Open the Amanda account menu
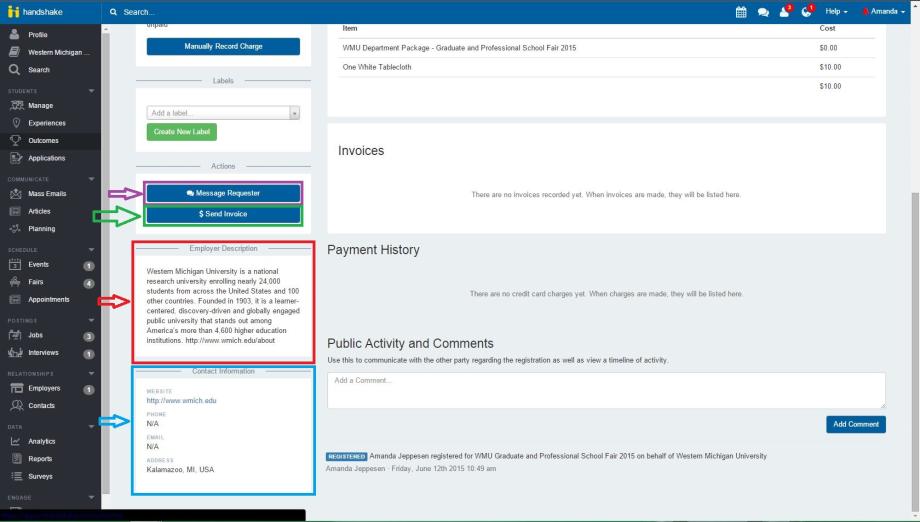This screenshot has height=522, width=920. pyautogui.click(x=884, y=11)
